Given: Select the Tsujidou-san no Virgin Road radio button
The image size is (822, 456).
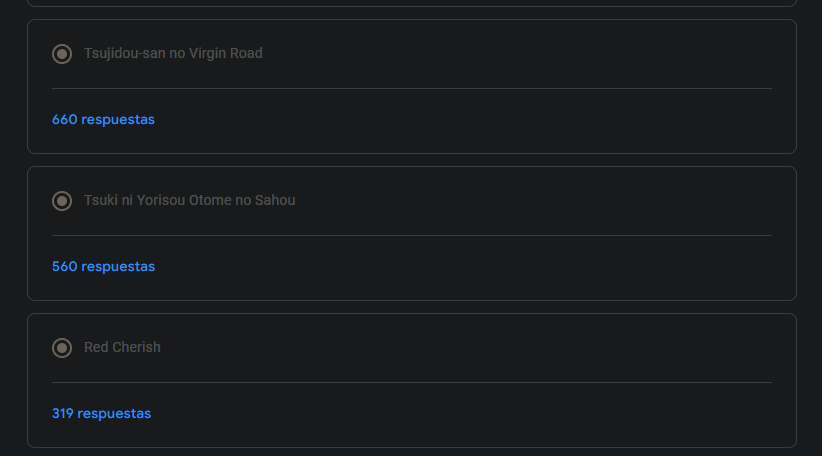Looking at the screenshot, I should click(x=62, y=54).
